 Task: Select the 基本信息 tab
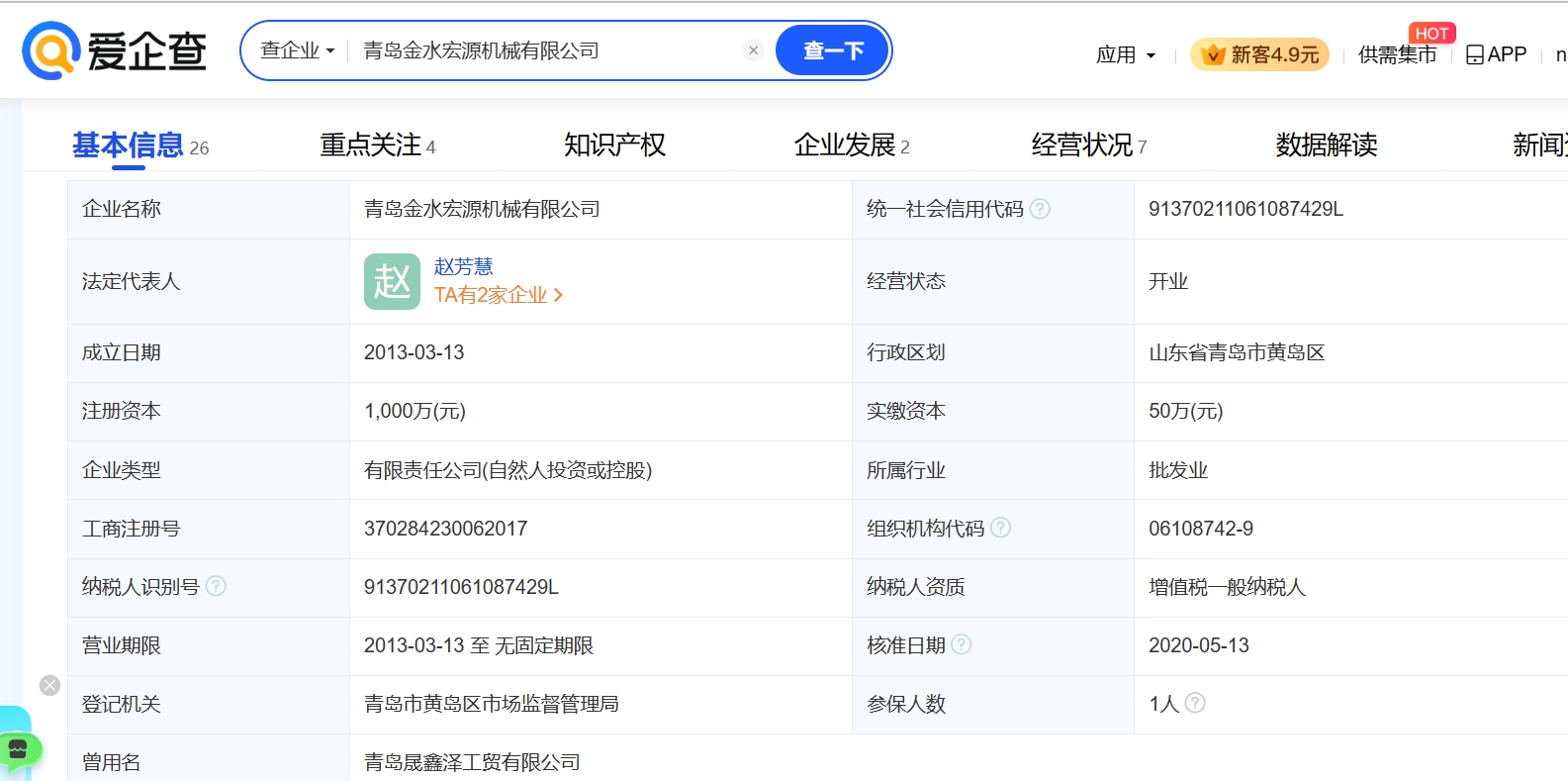pos(139,146)
